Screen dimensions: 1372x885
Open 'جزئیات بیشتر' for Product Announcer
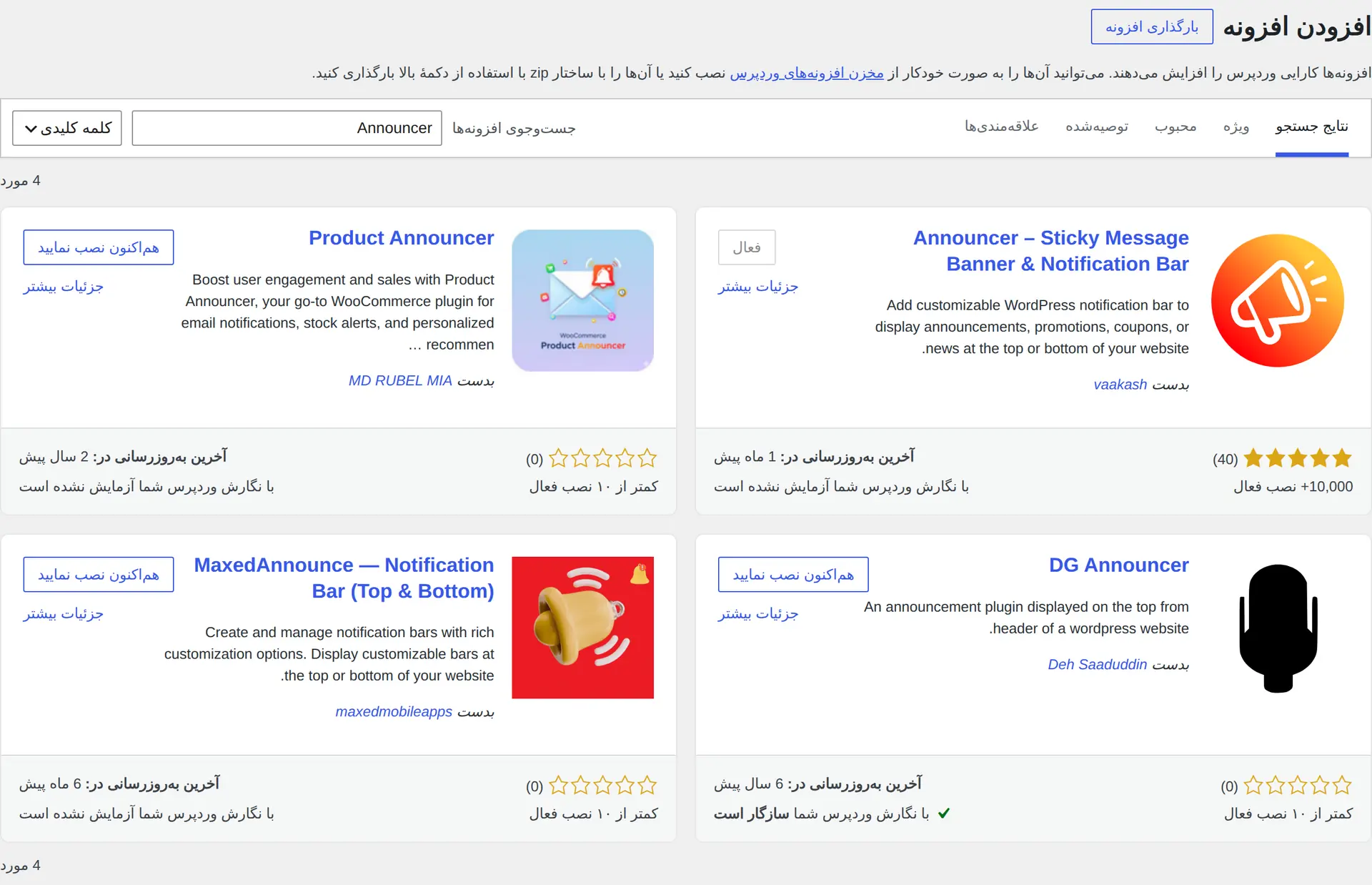pyautogui.click(x=64, y=287)
